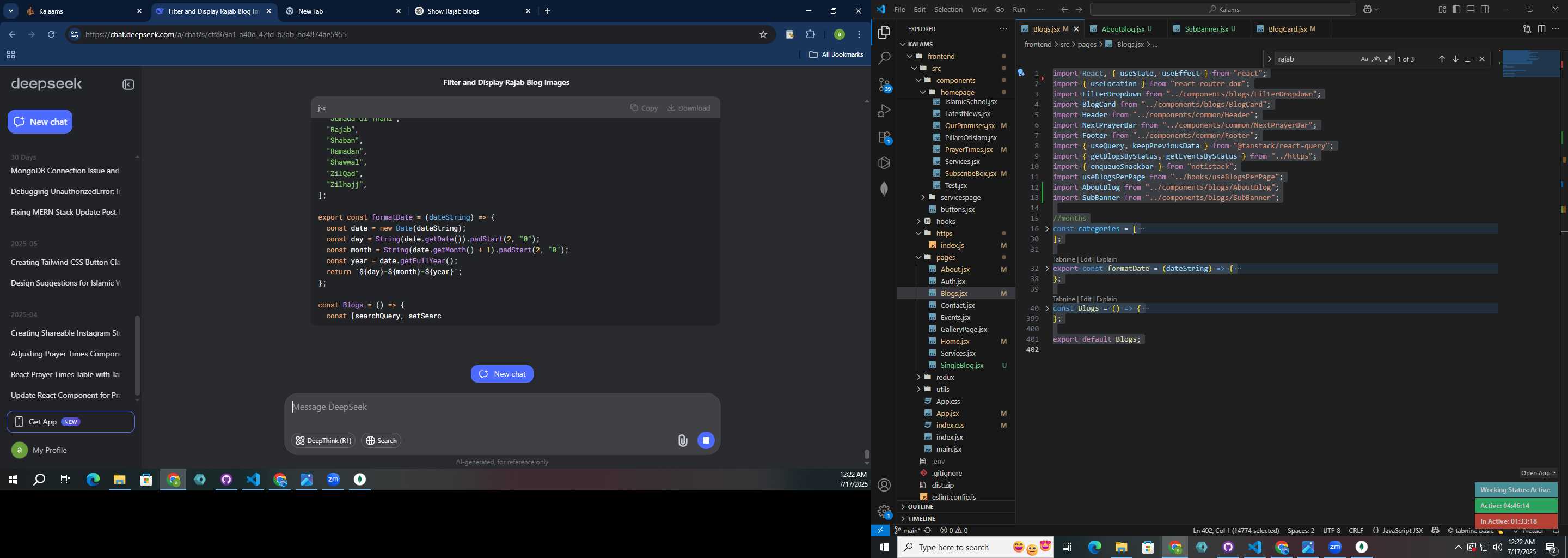Screen dimensions: 1568x558
Task: Click the Split Editor Right icon
Action: 1541,29
